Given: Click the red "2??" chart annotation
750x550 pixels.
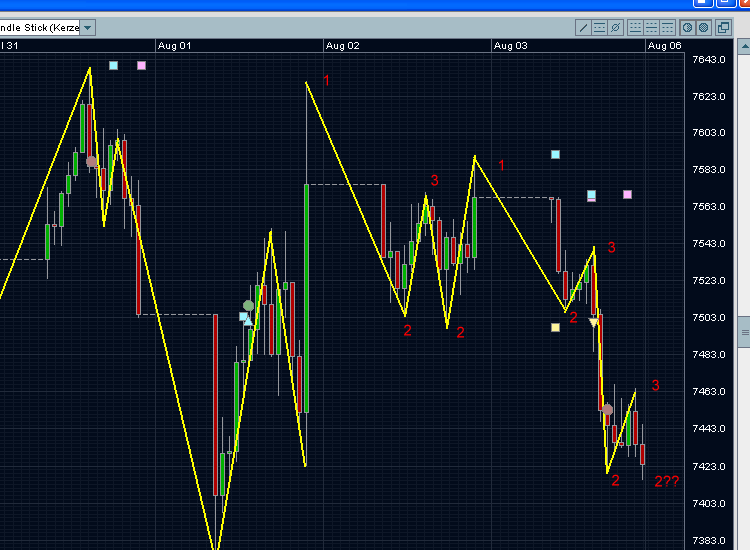Looking at the screenshot, I should pos(667,482).
